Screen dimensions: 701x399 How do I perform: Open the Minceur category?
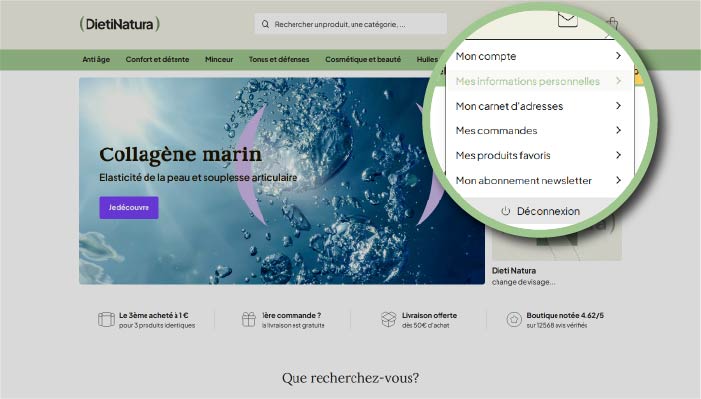219,59
